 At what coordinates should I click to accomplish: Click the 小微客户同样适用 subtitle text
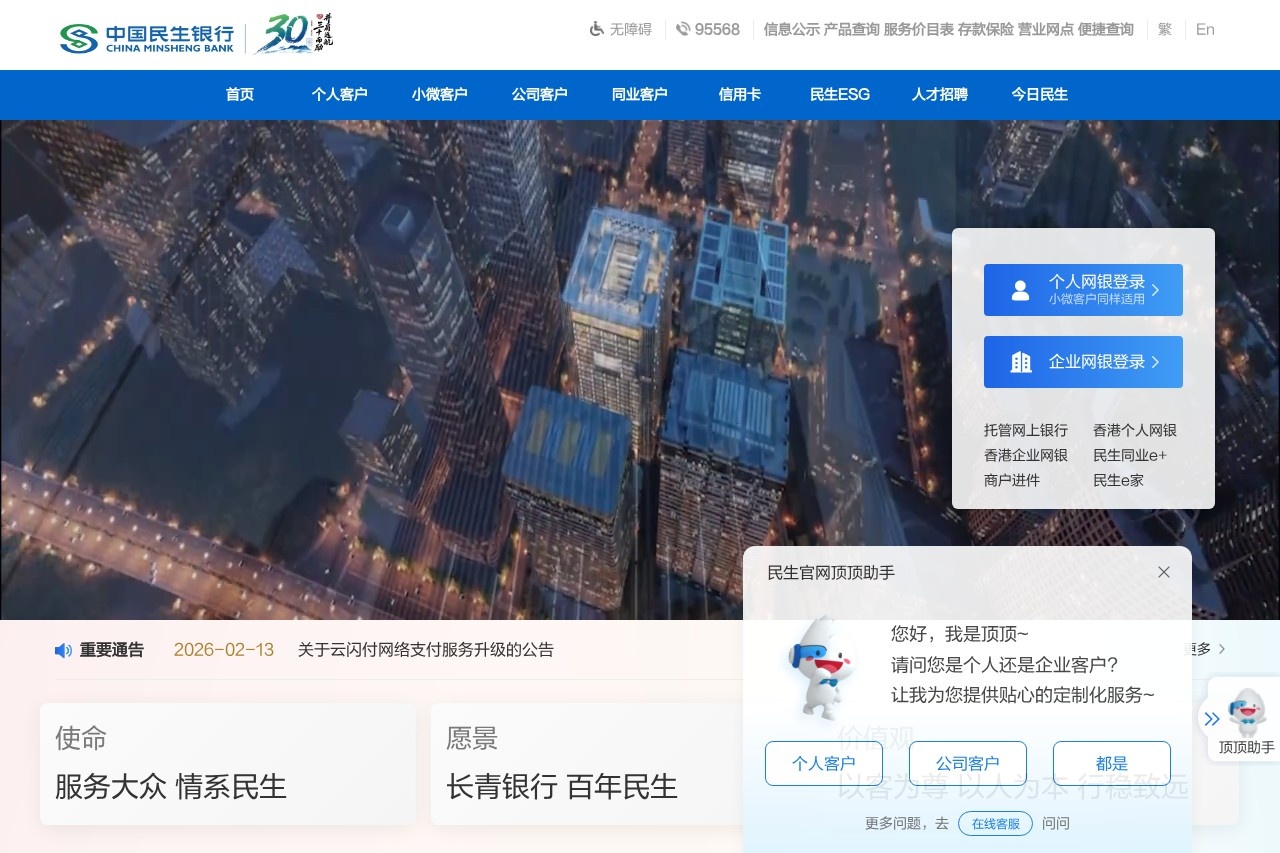click(1097, 299)
